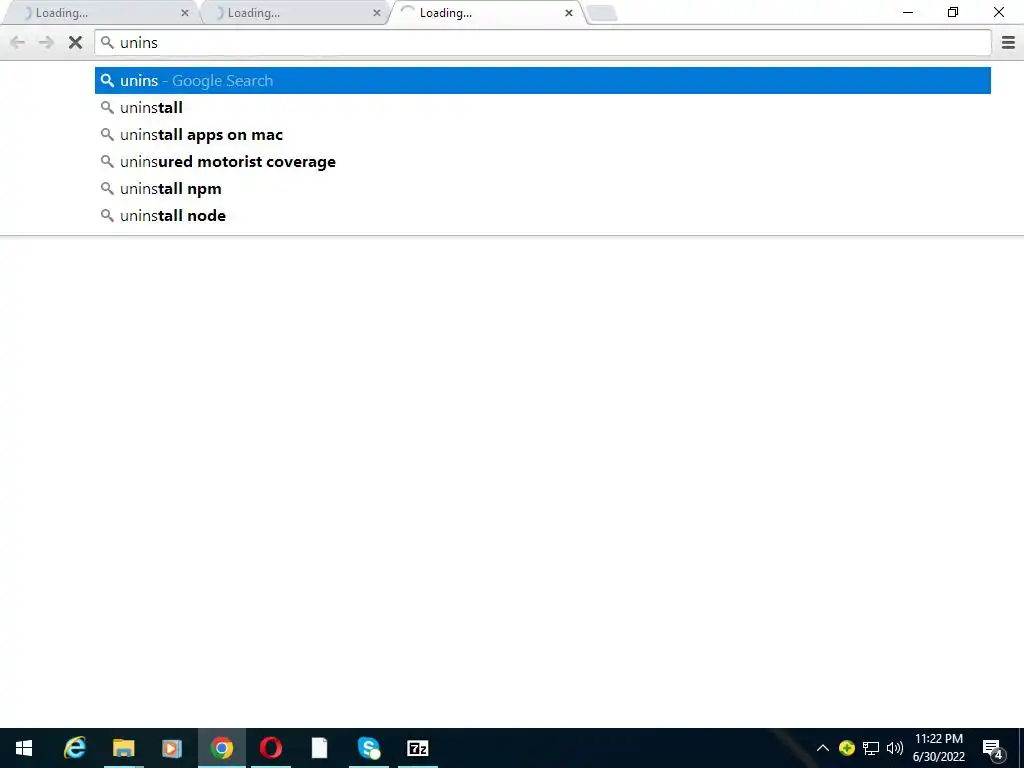Open a new tab
Viewport: 1024px width, 768px height.
coord(602,13)
